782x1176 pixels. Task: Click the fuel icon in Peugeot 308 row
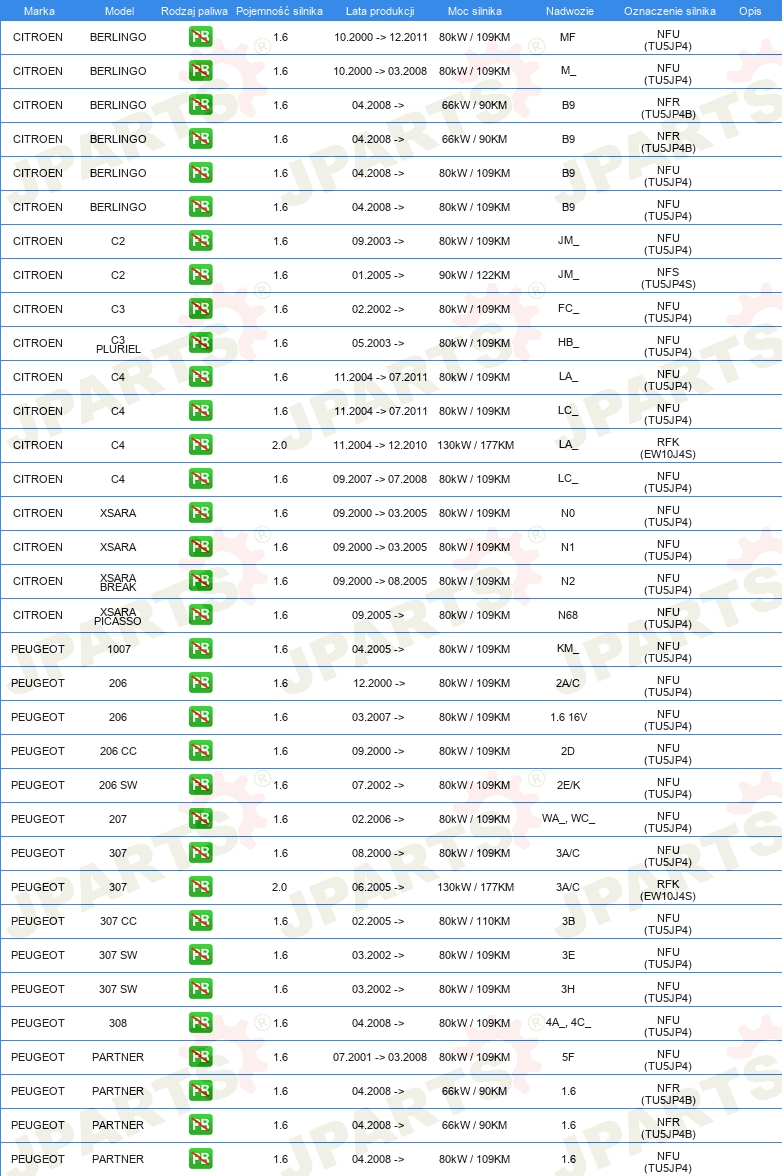200,1022
